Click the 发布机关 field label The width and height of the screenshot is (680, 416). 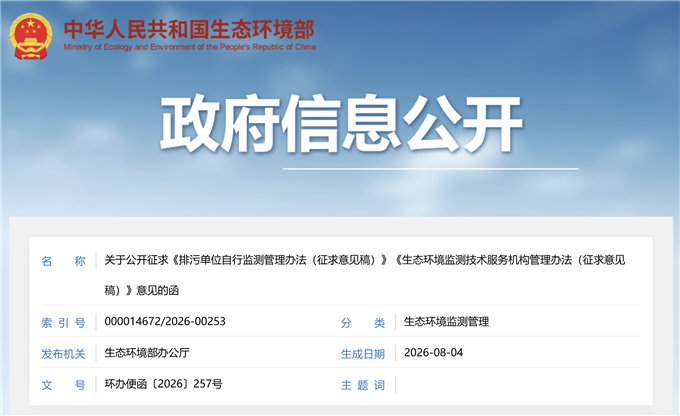(x=63, y=354)
